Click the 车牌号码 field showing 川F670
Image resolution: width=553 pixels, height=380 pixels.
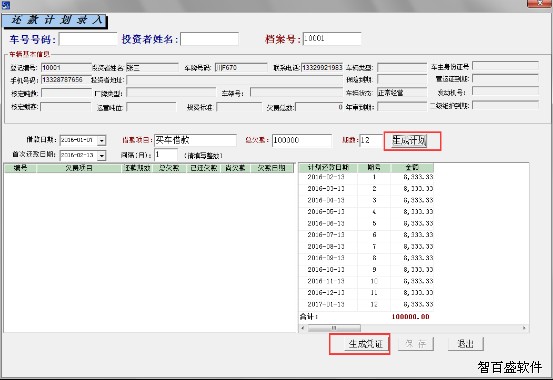(x=241, y=67)
